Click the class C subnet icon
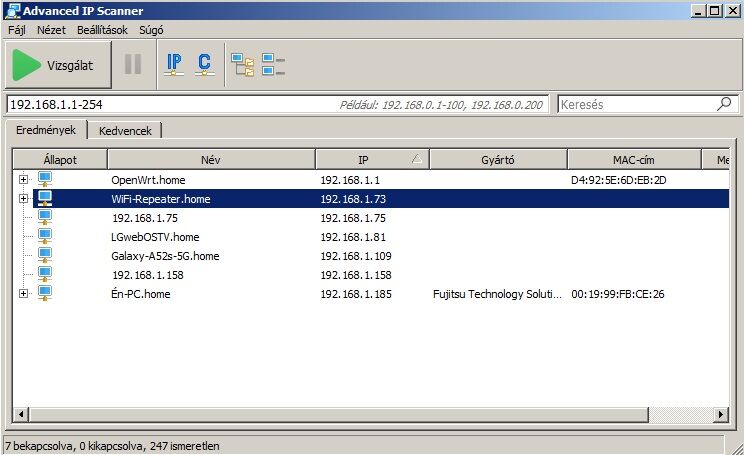 pyautogui.click(x=205, y=64)
